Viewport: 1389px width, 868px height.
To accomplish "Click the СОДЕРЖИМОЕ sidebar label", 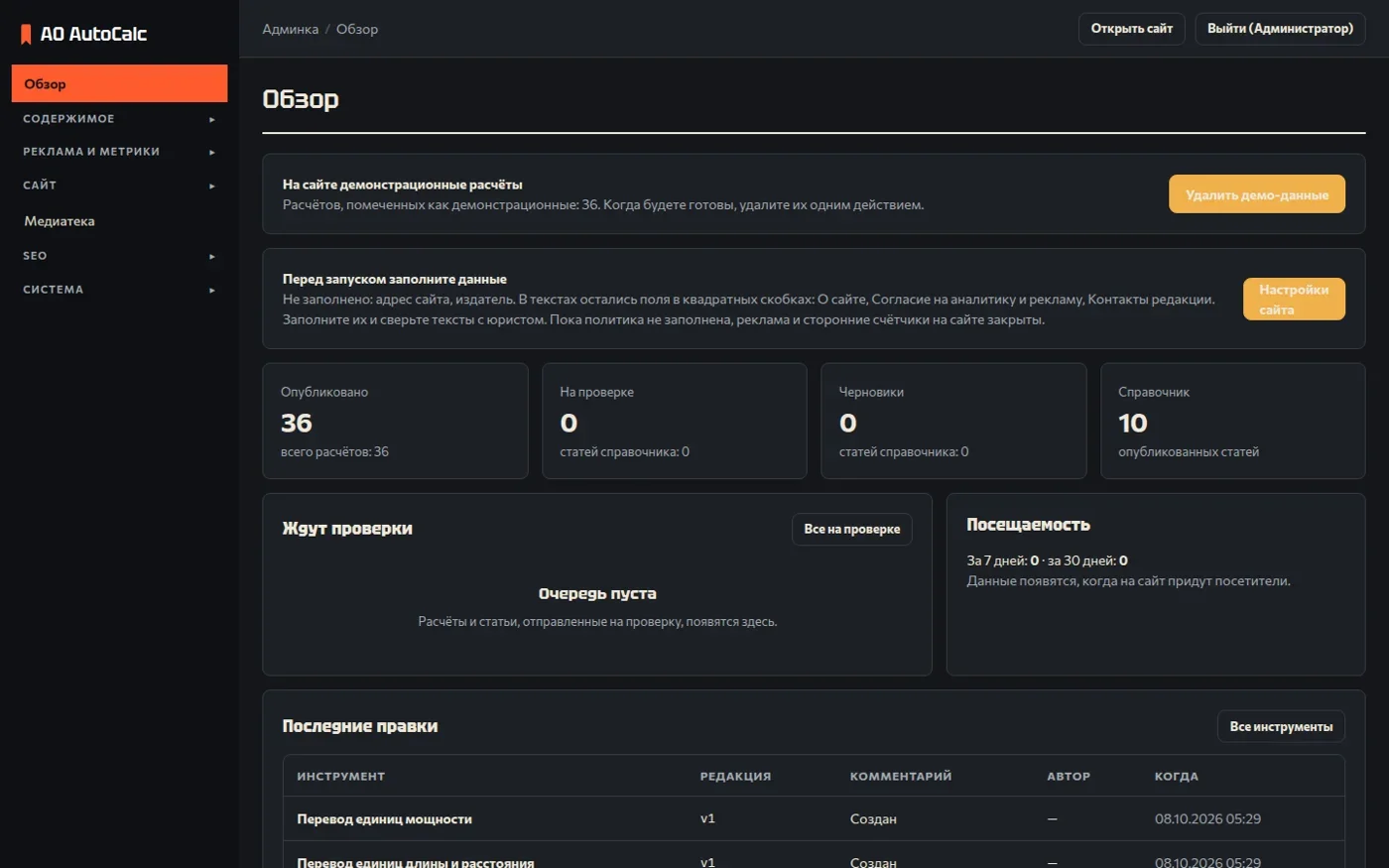I will click(68, 119).
